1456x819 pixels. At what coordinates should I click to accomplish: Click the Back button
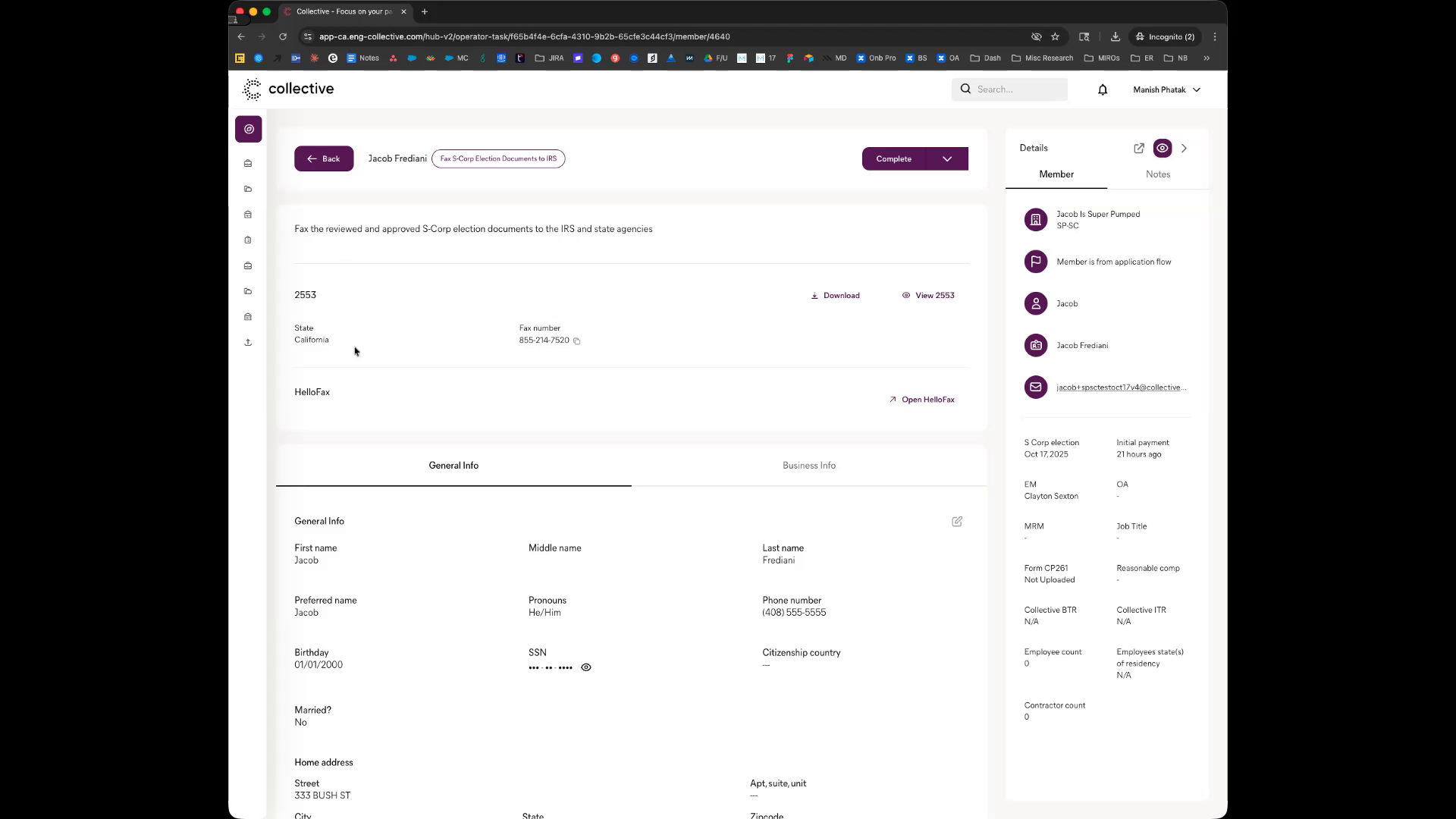(x=324, y=159)
